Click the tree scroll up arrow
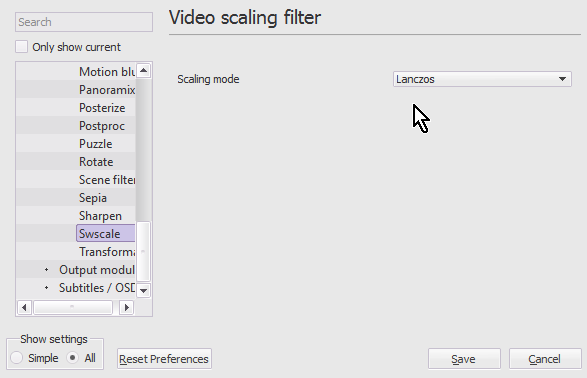The height and width of the screenshot is (378, 587). pos(143,71)
